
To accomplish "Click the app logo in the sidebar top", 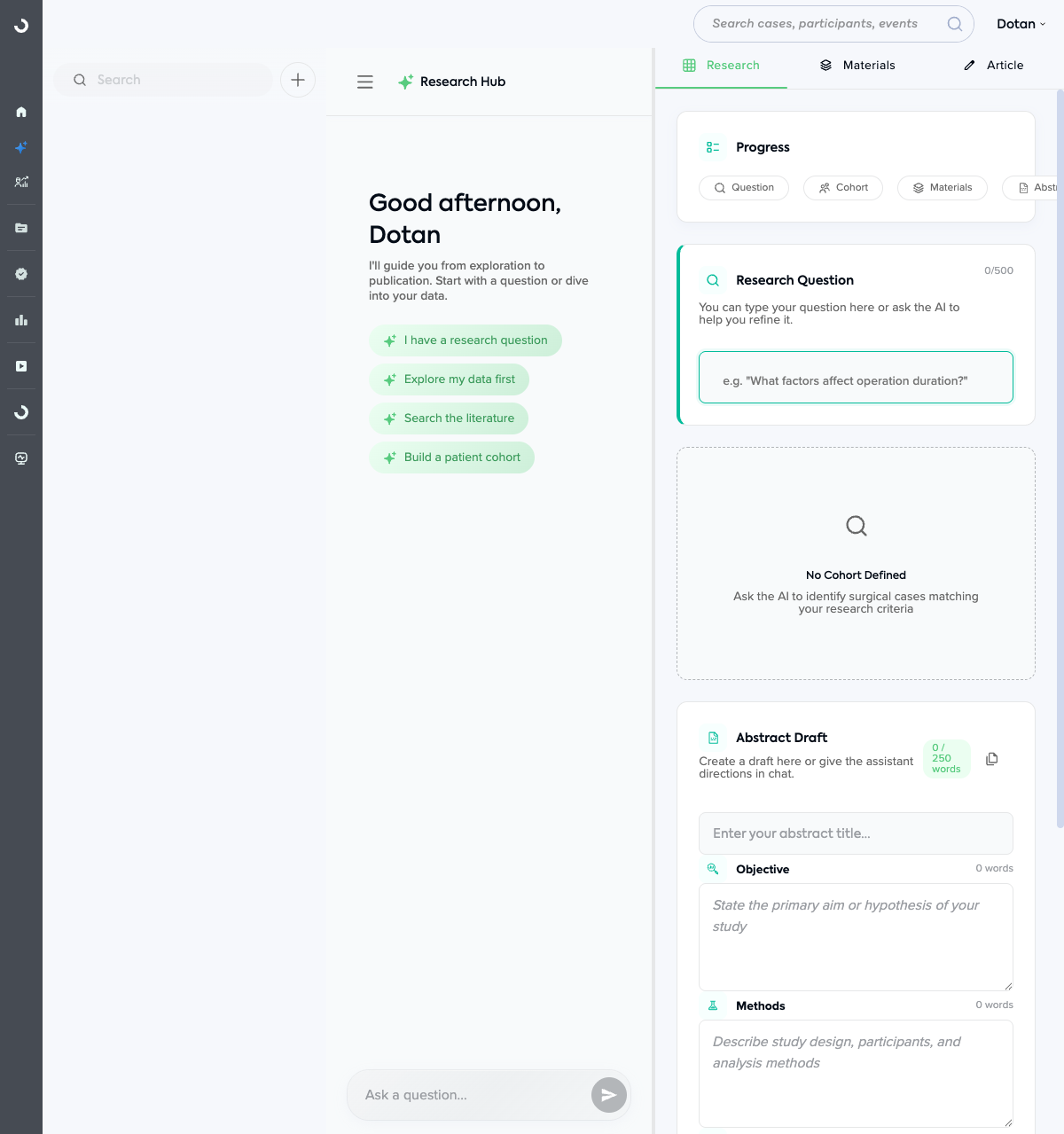I will [21, 26].
